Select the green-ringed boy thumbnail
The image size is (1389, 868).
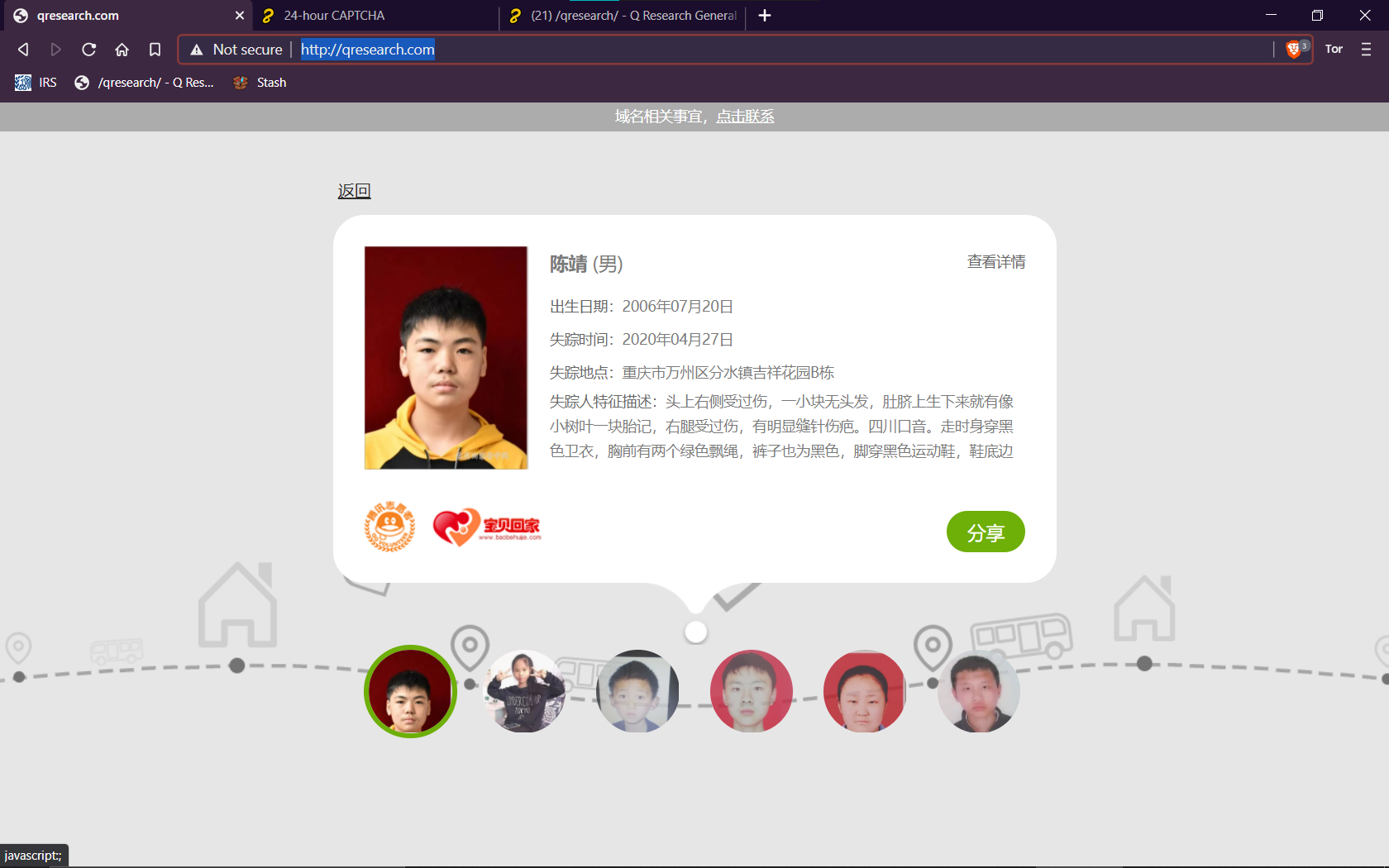[x=410, y=691]
